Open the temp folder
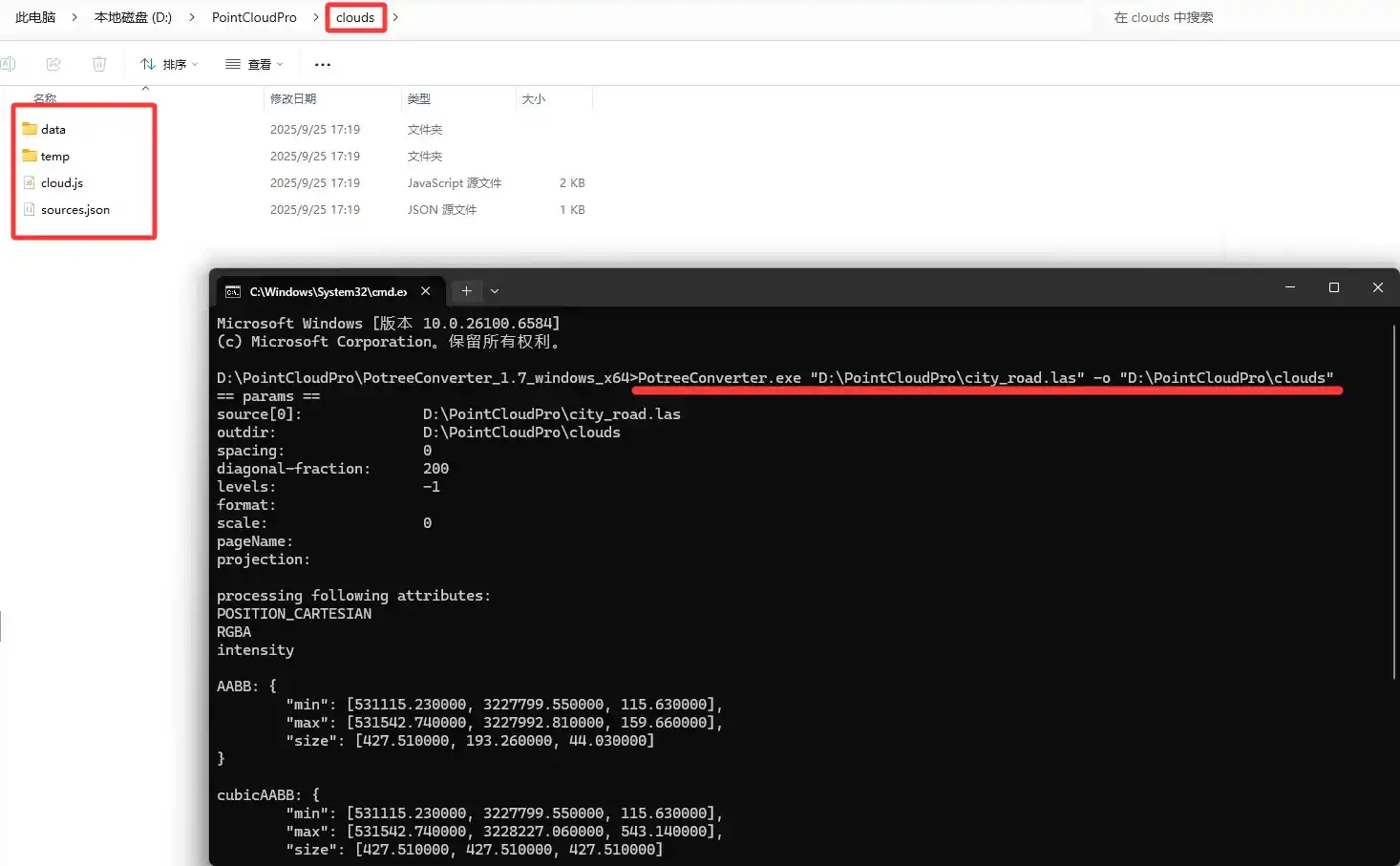The height and width of the screenshot is (866, 1400). [54, 156]
